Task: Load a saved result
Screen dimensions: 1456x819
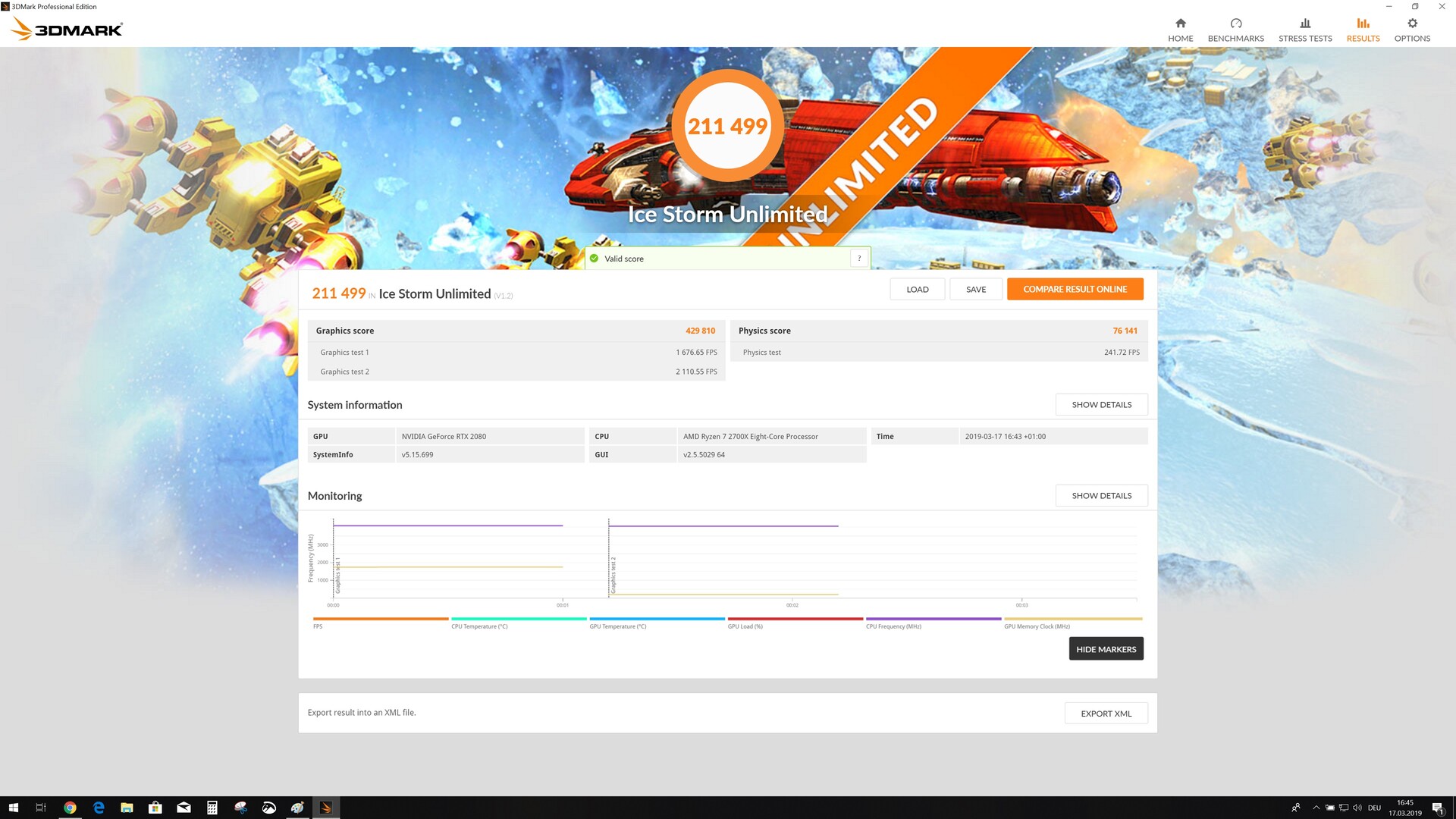Action: coord(917,289)
